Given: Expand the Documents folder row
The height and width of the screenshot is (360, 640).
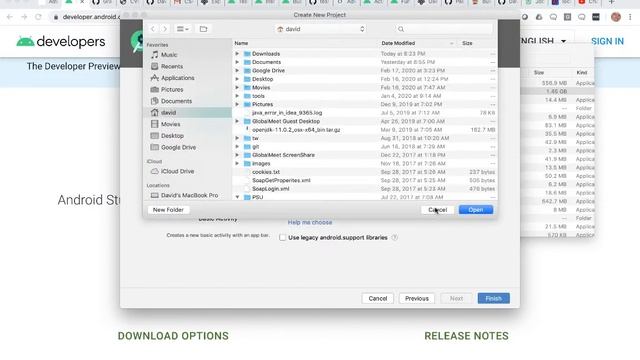Looking at the screenshot, I should coord(237,62).
